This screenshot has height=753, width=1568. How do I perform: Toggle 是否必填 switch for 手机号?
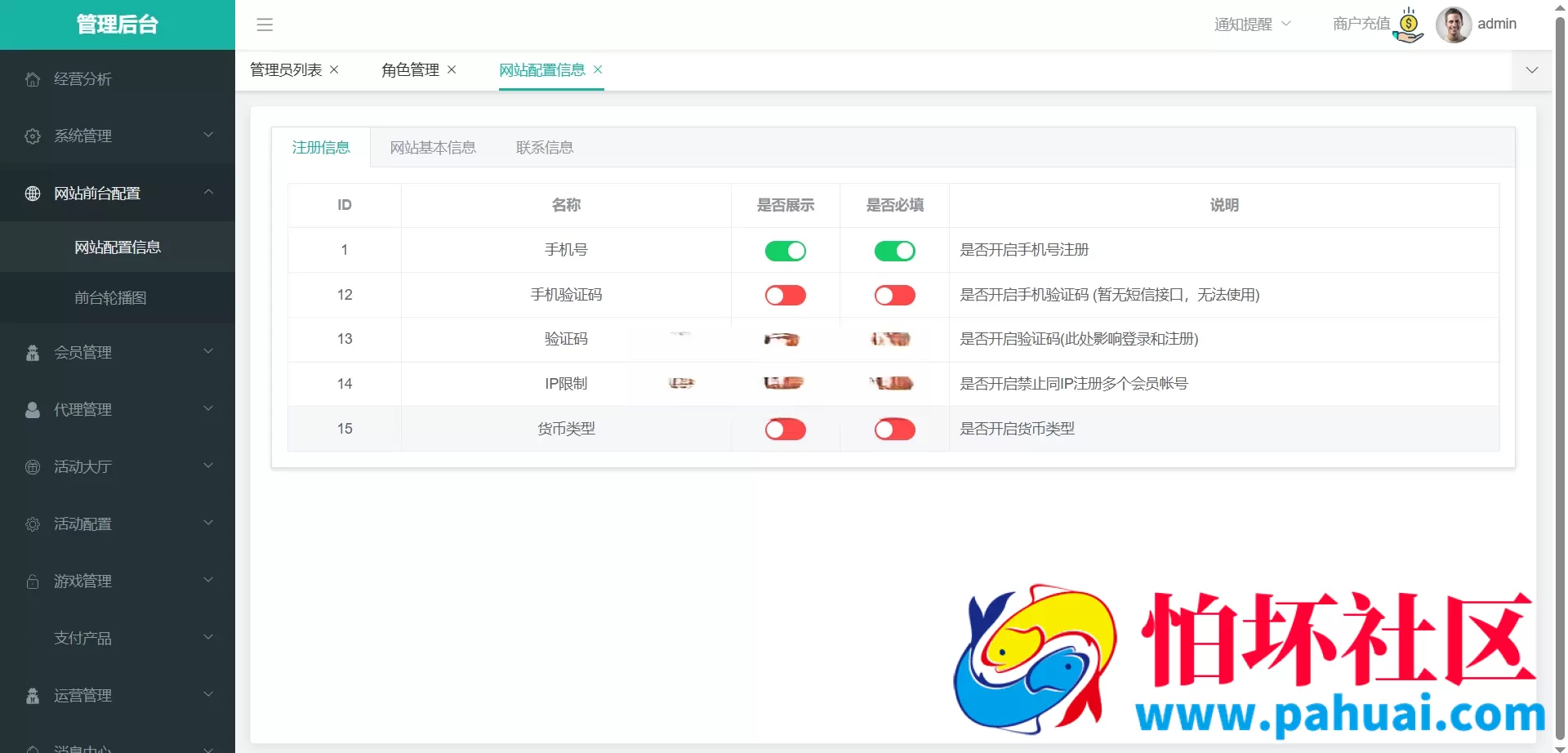pyautogui.click(x=895, y=251)
